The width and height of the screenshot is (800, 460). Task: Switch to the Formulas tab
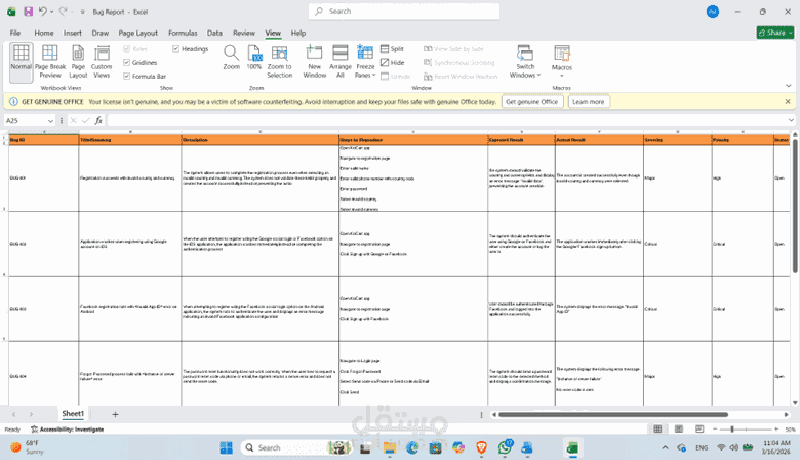(183, 33)
